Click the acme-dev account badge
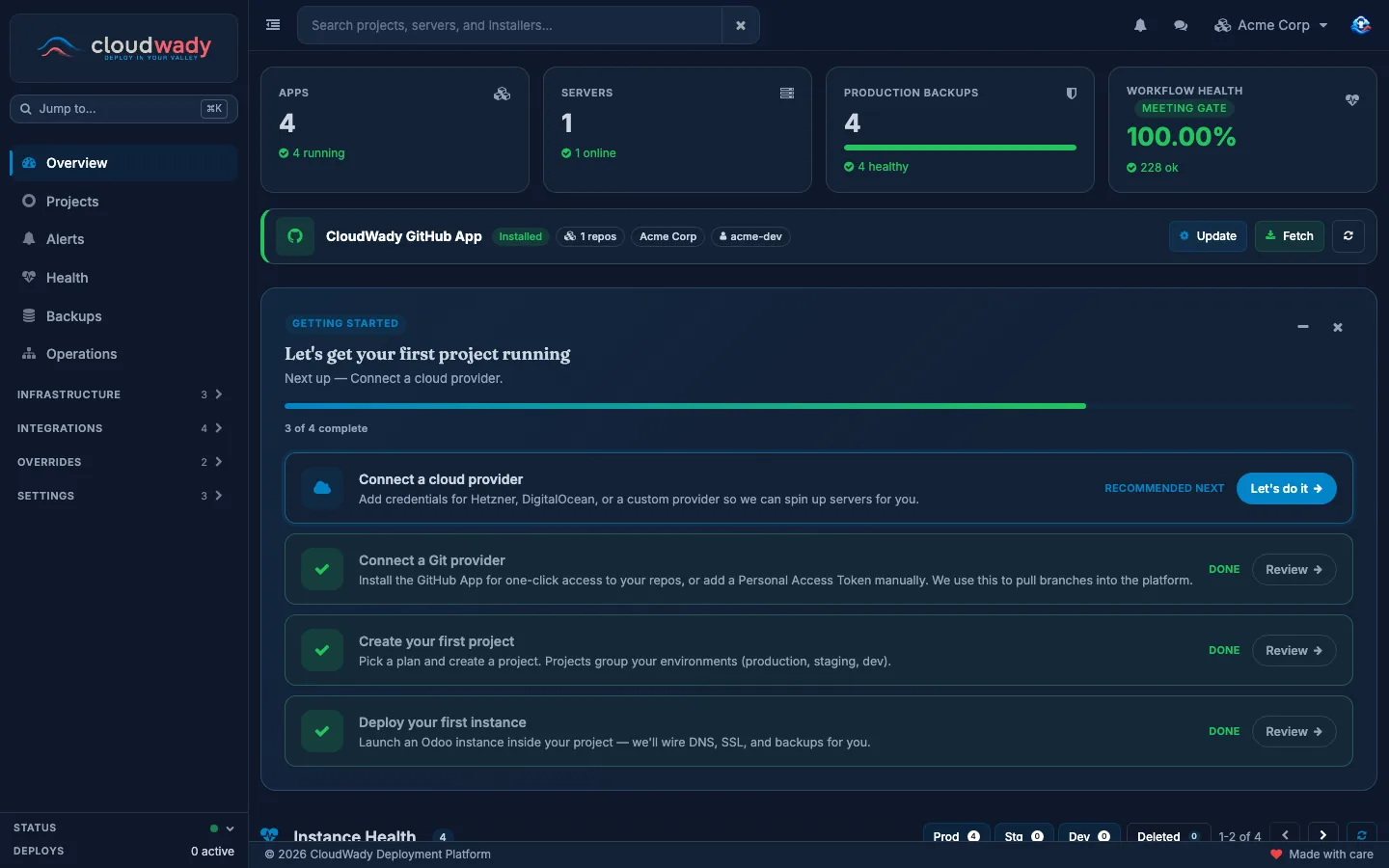The width and height of the screenshot is (1389, 868). coord(750,236)
